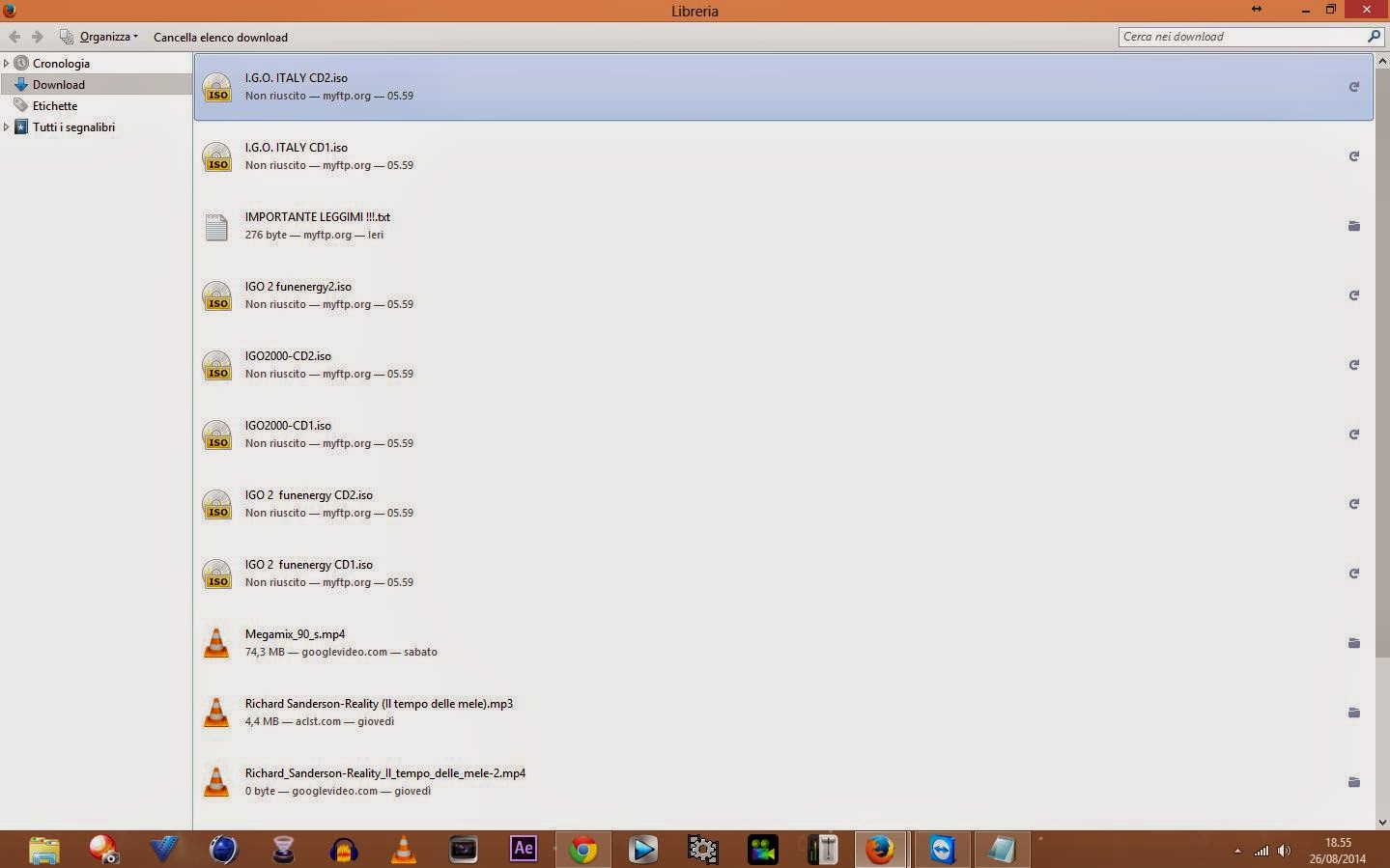Select the IGO2000-CD2.iso entry

coord(782,365)
